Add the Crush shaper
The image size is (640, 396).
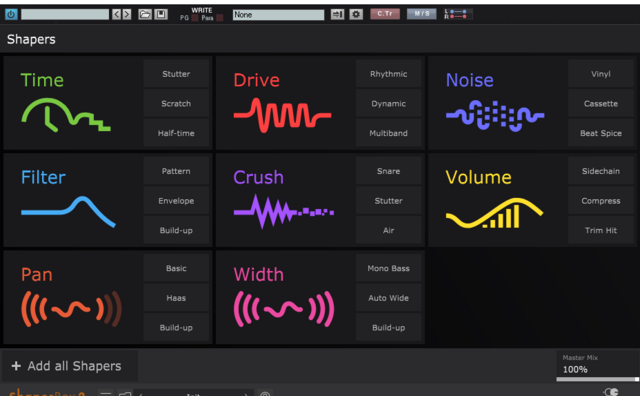pos(286,200)
